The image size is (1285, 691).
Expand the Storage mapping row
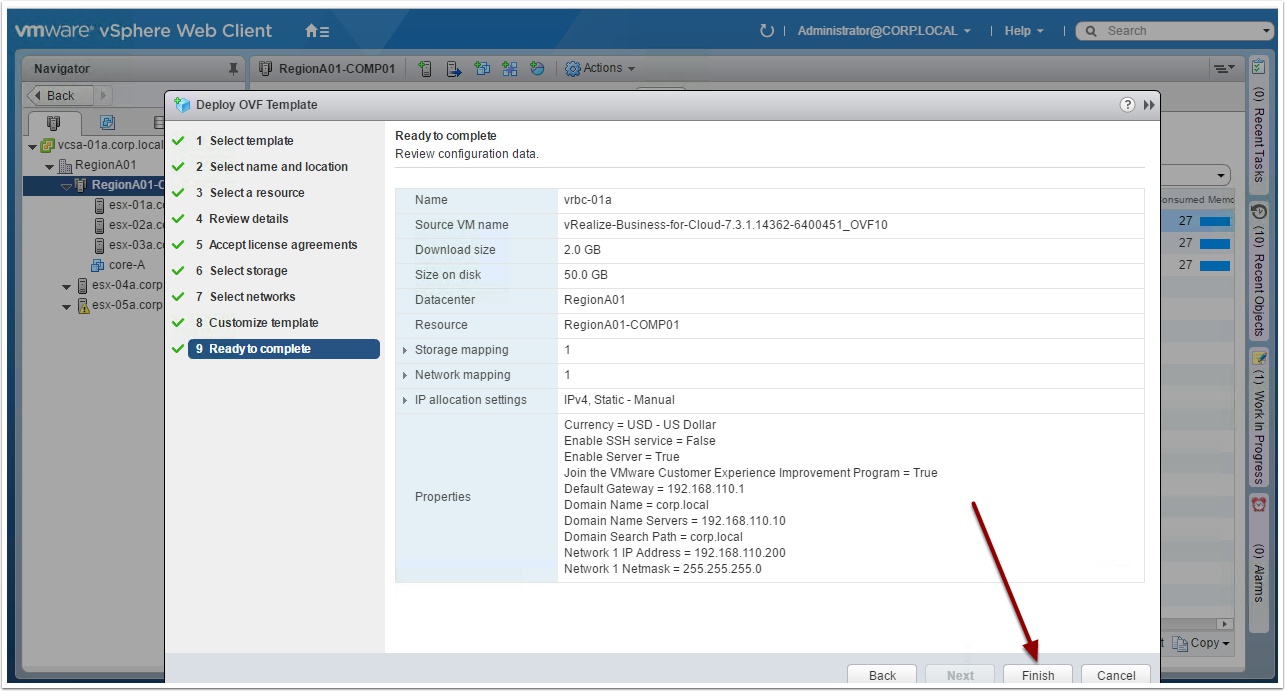405,350
